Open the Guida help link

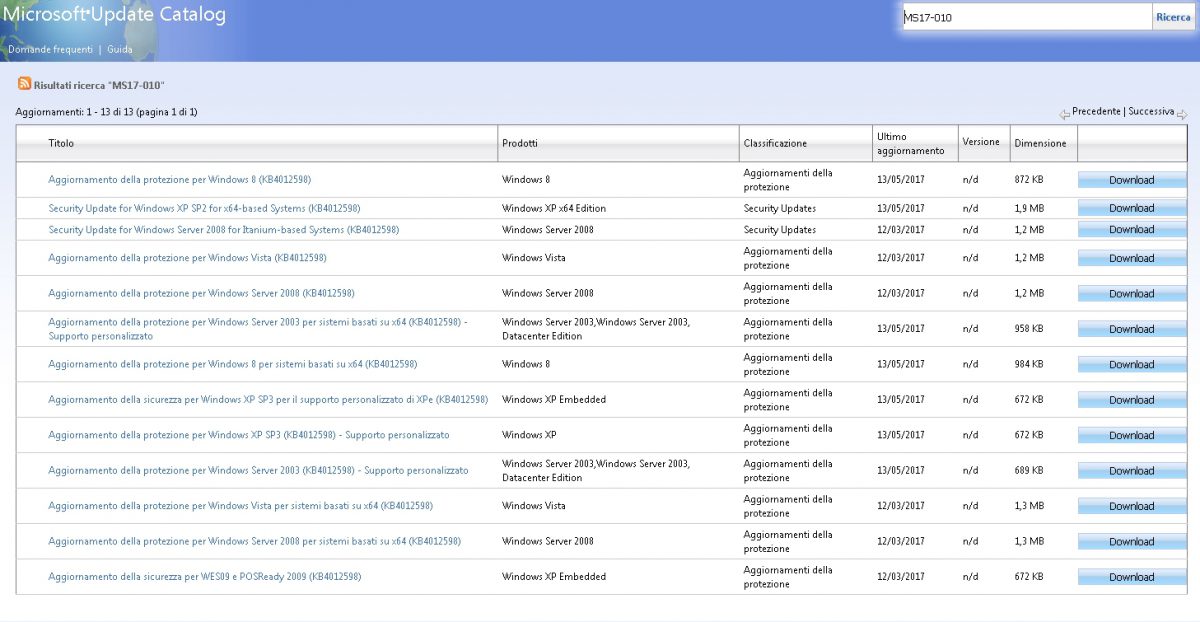(120, 49)
